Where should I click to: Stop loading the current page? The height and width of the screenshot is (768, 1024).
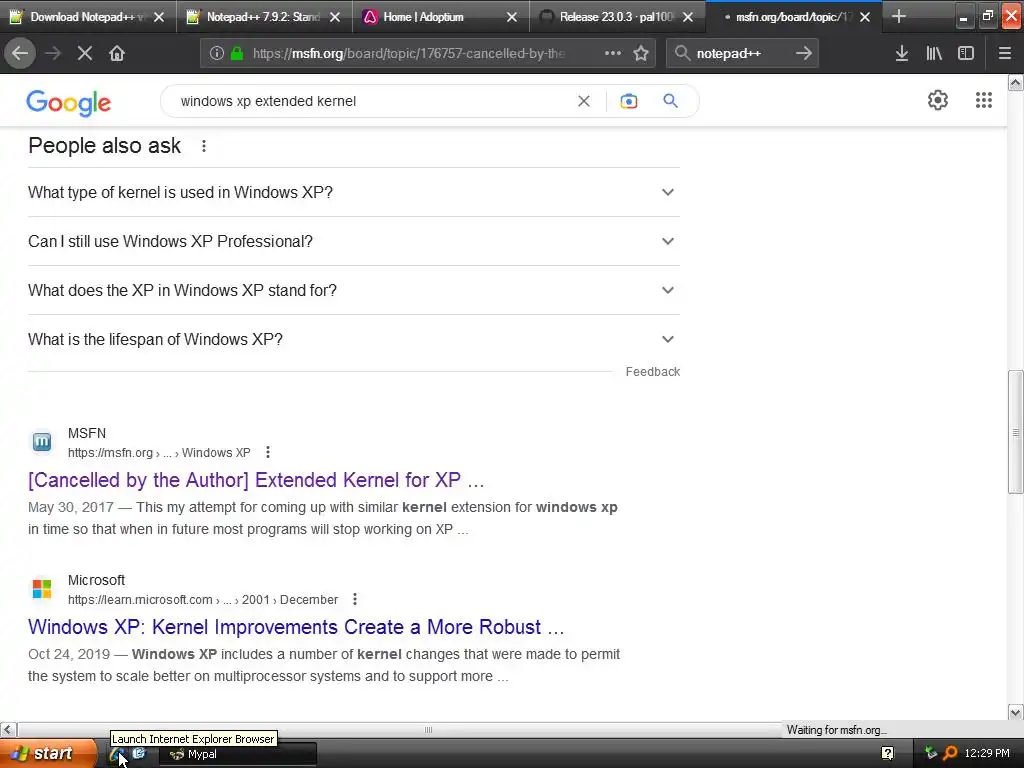tap(85, 54)
